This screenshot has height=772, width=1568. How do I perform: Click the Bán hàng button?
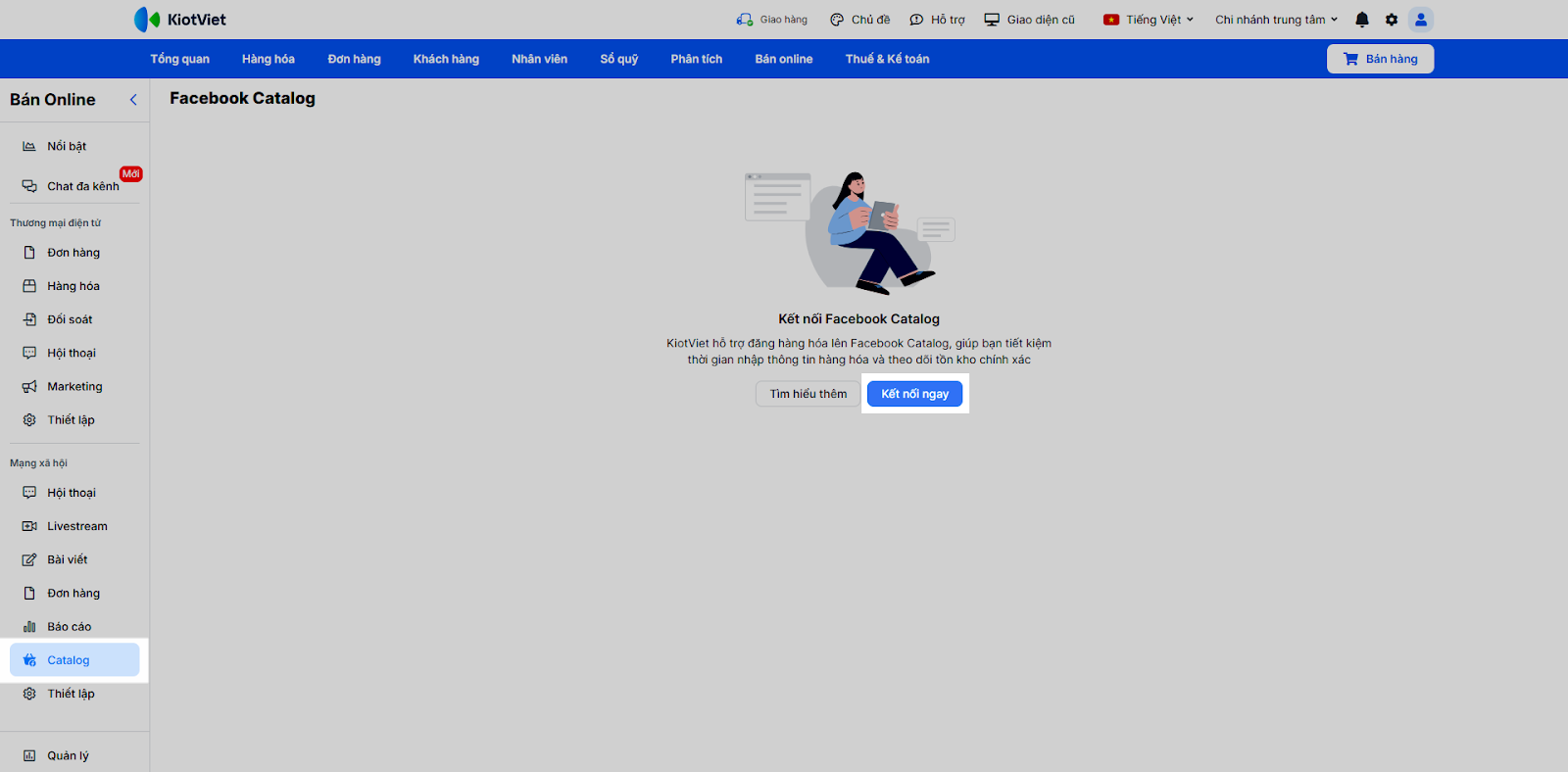pyautogui.click(x=1380, y=59)
